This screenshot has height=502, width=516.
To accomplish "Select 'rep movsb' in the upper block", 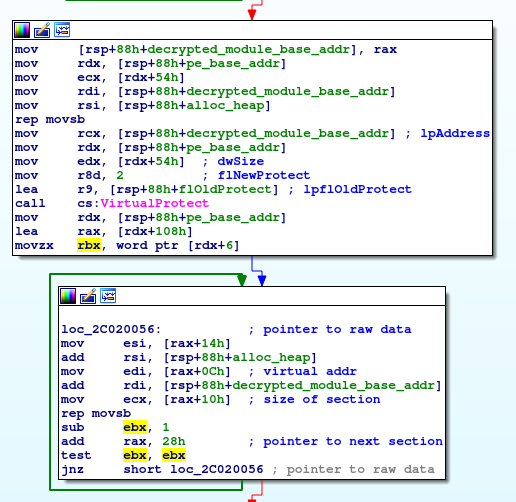I will [x=50, y=119].
